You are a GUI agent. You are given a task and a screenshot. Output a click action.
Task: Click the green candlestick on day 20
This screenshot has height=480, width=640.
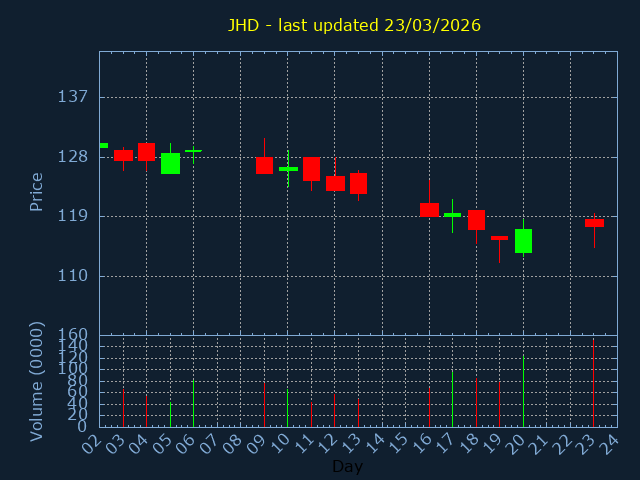523,241
